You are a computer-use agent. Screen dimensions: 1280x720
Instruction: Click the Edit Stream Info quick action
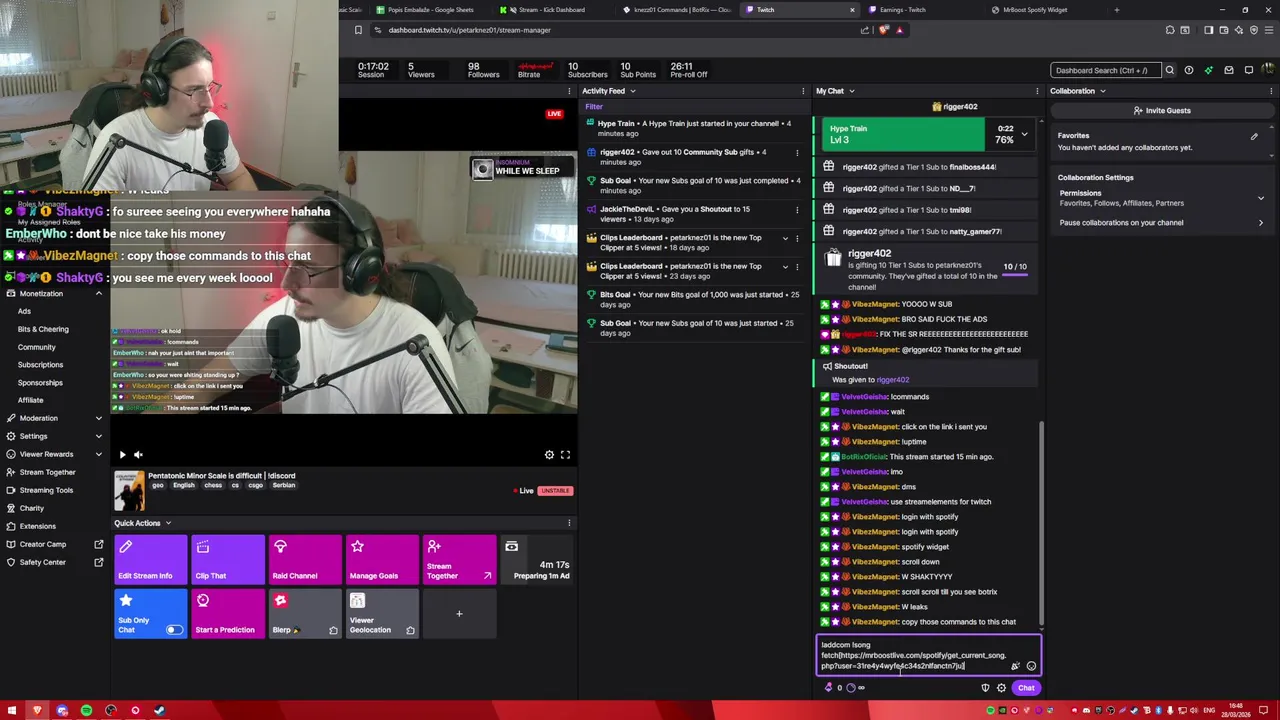[x=150, y=560]
